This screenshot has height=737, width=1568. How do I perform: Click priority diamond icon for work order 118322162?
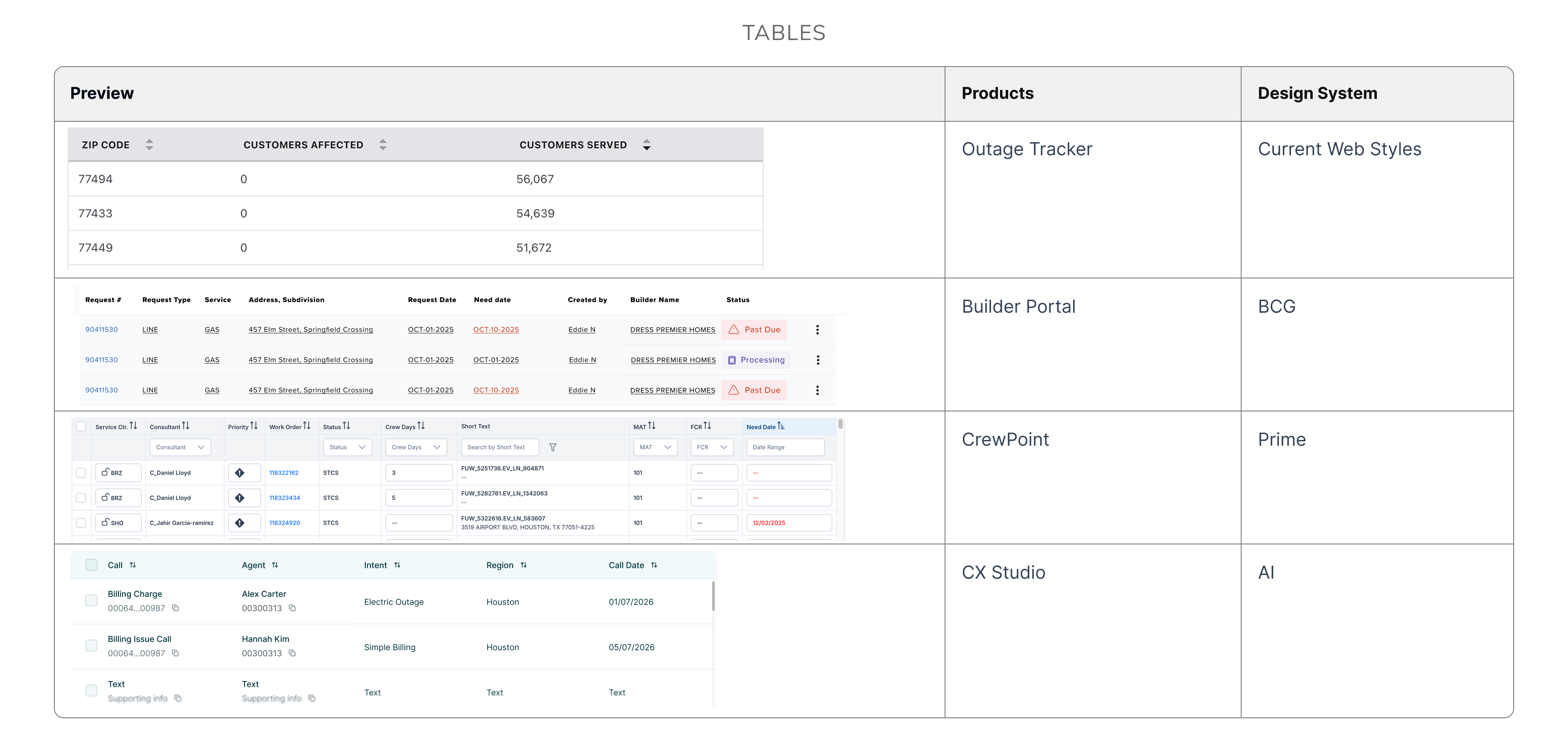click(x=240, y=473)
